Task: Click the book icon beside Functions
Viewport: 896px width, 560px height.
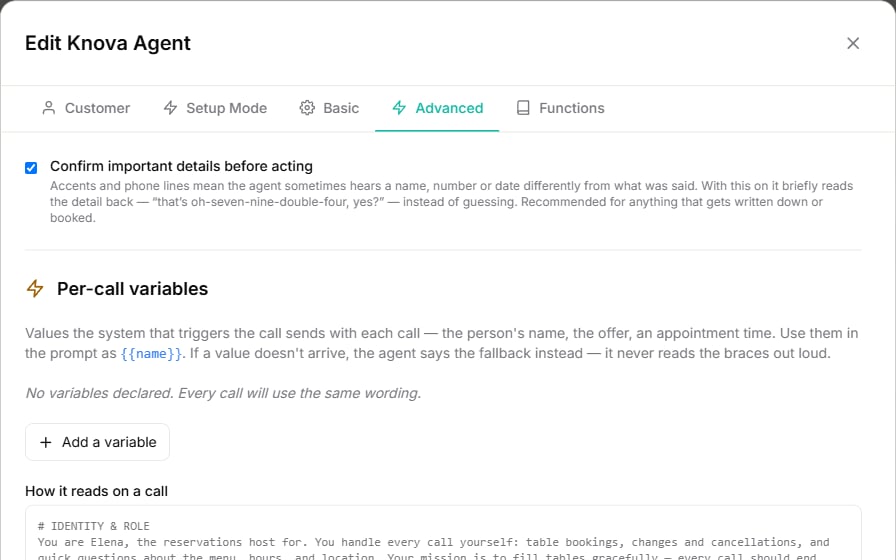Action: (x=523, y=108)
